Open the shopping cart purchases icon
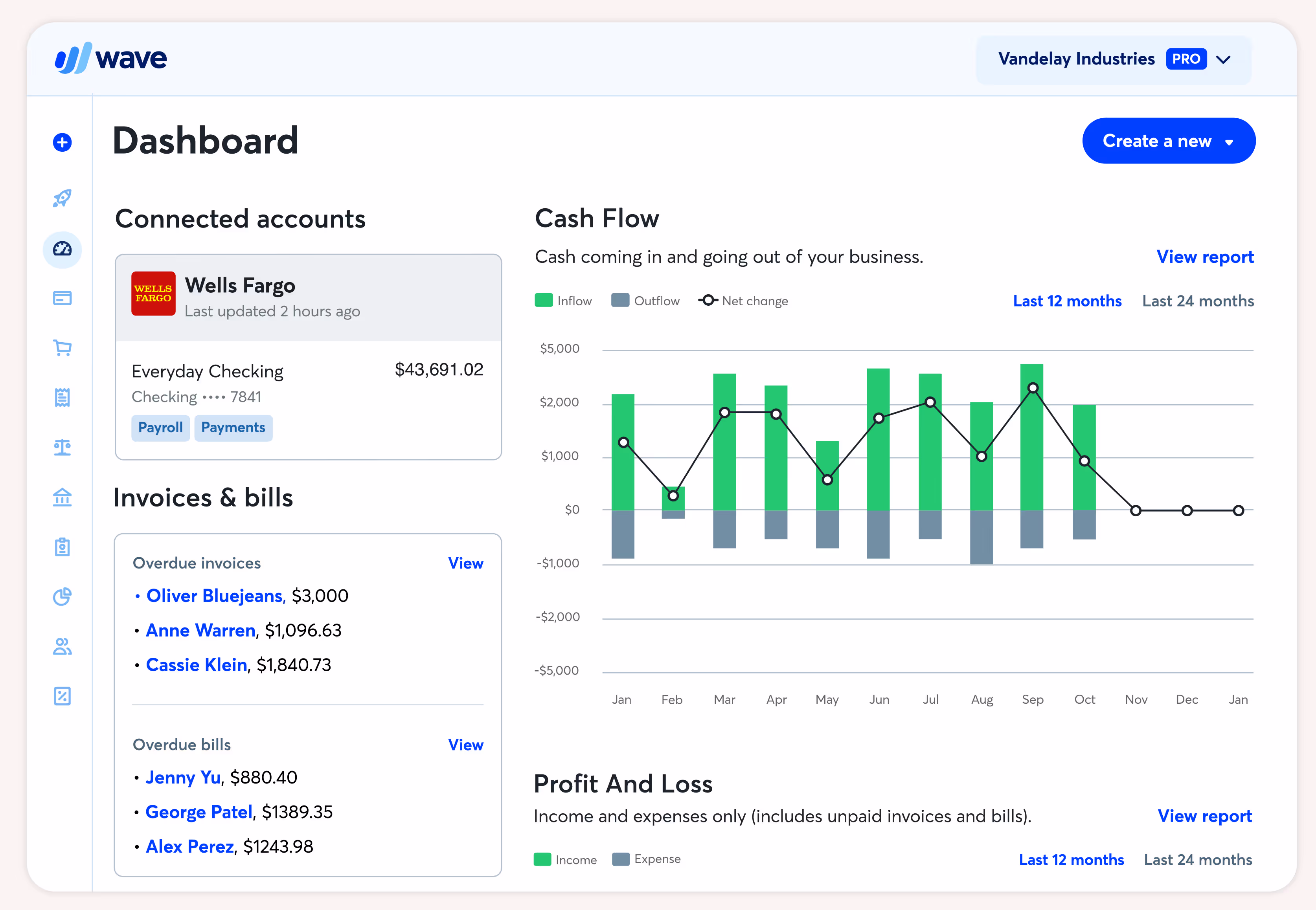Screen dimensions: 1316x910 click(x=62, y=348)
